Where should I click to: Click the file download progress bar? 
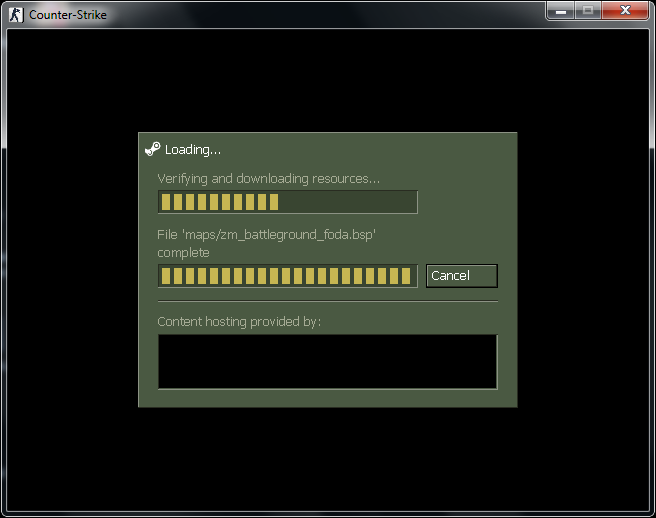[x=288, y=276]
